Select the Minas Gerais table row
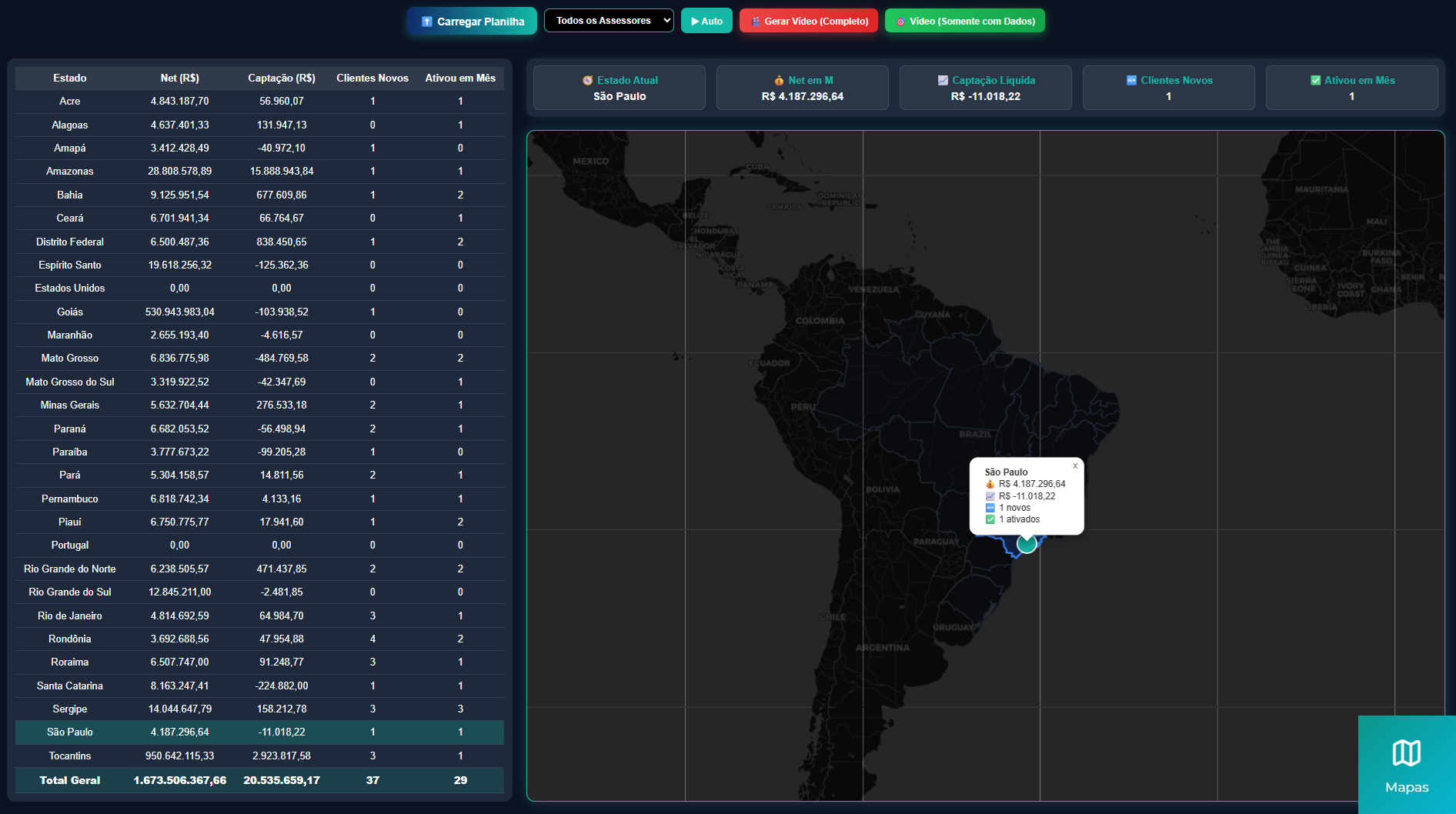 (259, 405)
